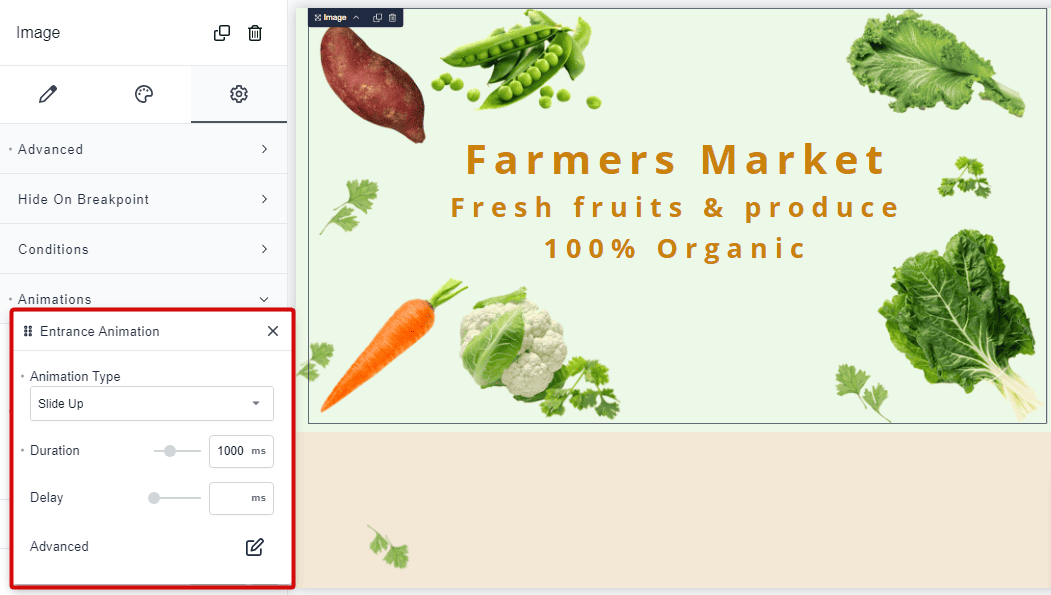Click the move icon on canvas Image toolbar
This screenshot has width=1051, height=595.
(x=318, y=17)
